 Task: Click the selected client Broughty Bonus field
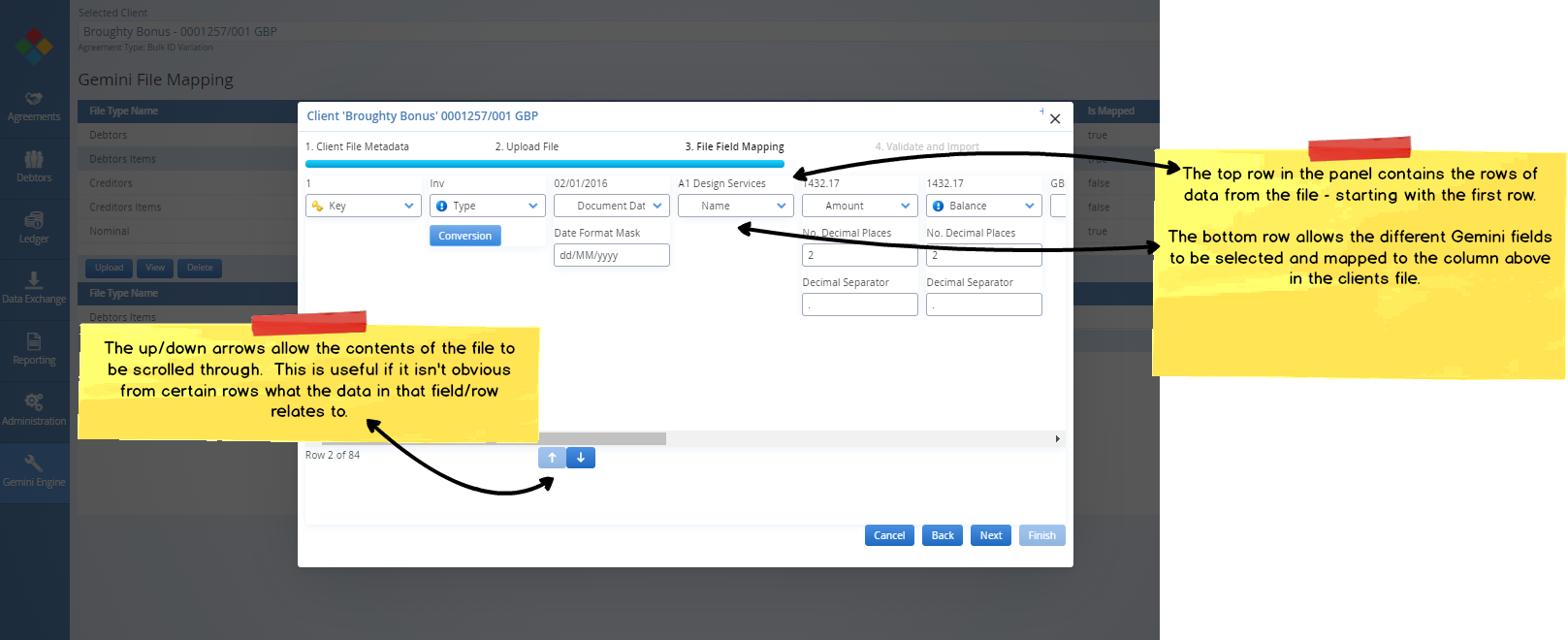(x=619, y=32)
